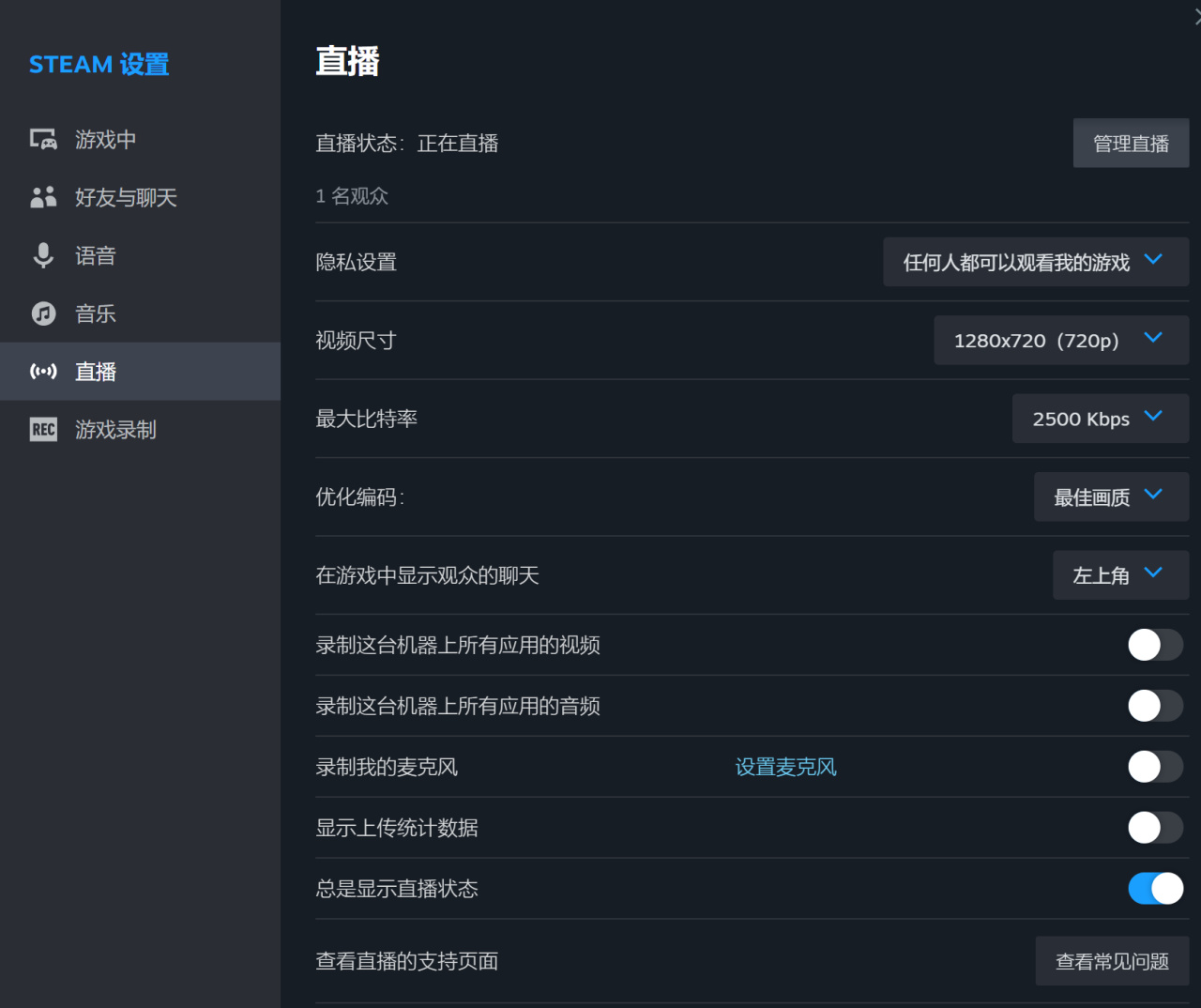Open the 游戏中 settings section
This screenshot has width=1201, height=1008.
[x=140, y=140]
